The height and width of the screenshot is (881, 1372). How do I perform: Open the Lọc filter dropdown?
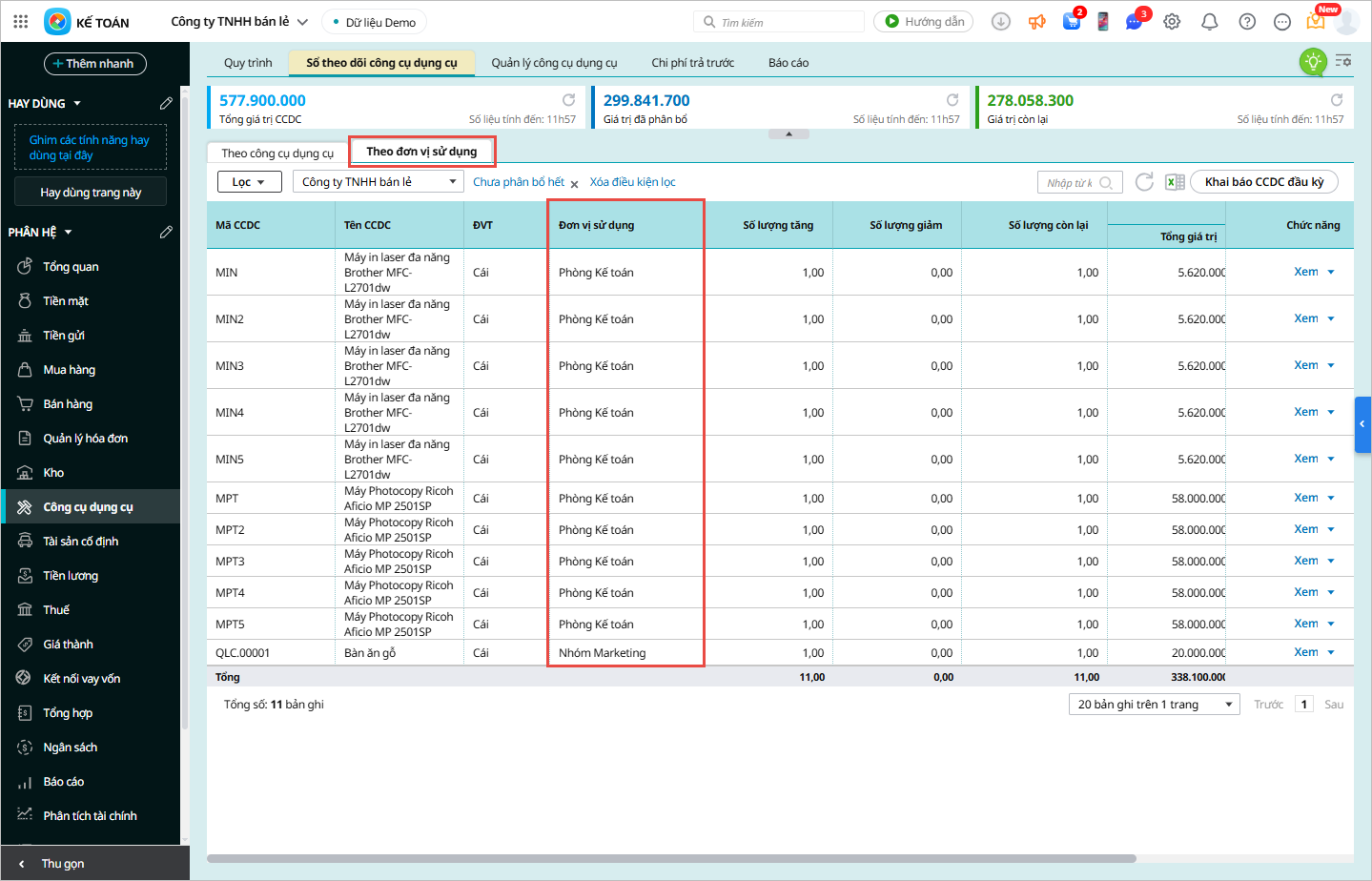pos(249,182)
